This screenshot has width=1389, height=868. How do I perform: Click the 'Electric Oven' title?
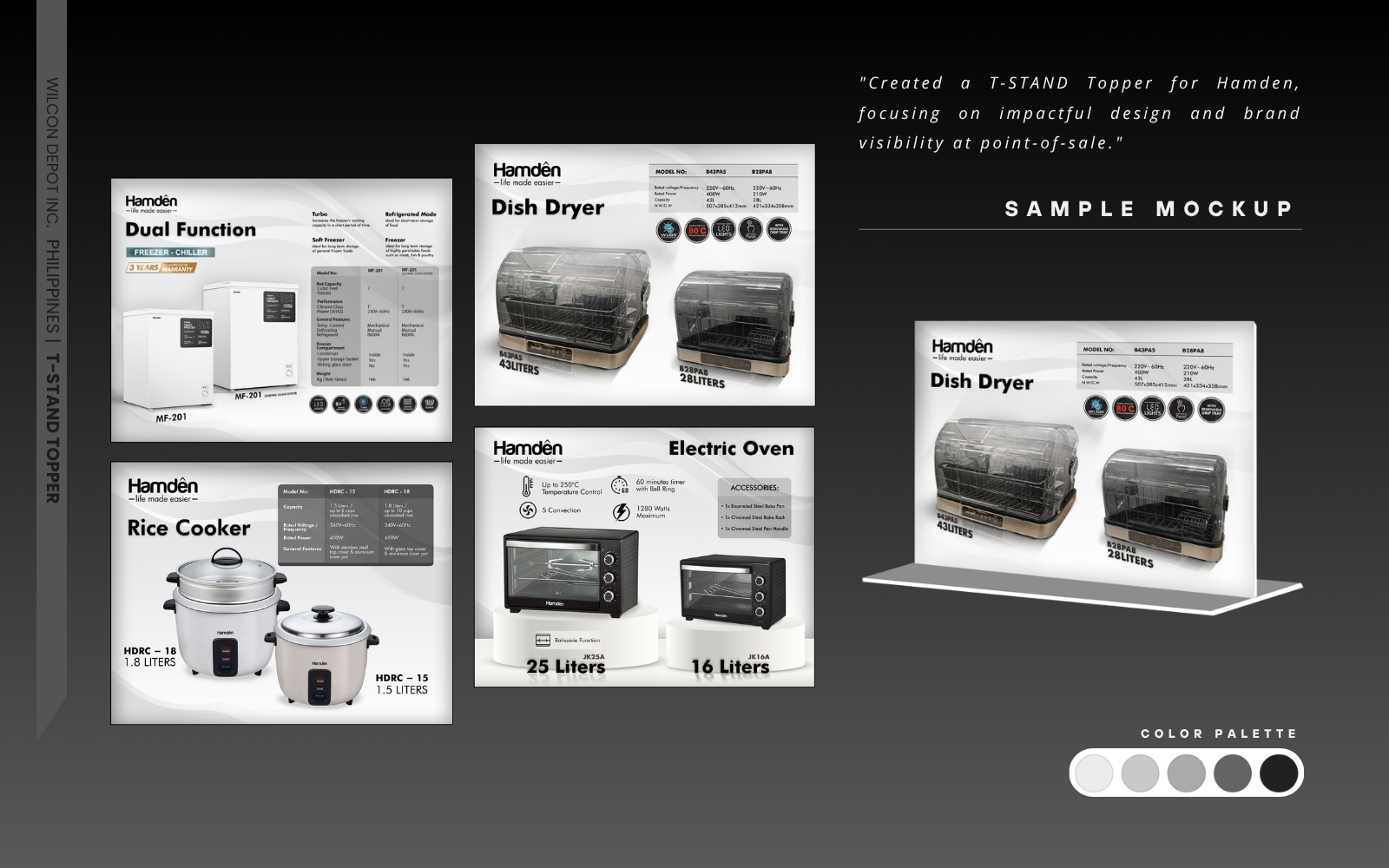coord(731,448)
